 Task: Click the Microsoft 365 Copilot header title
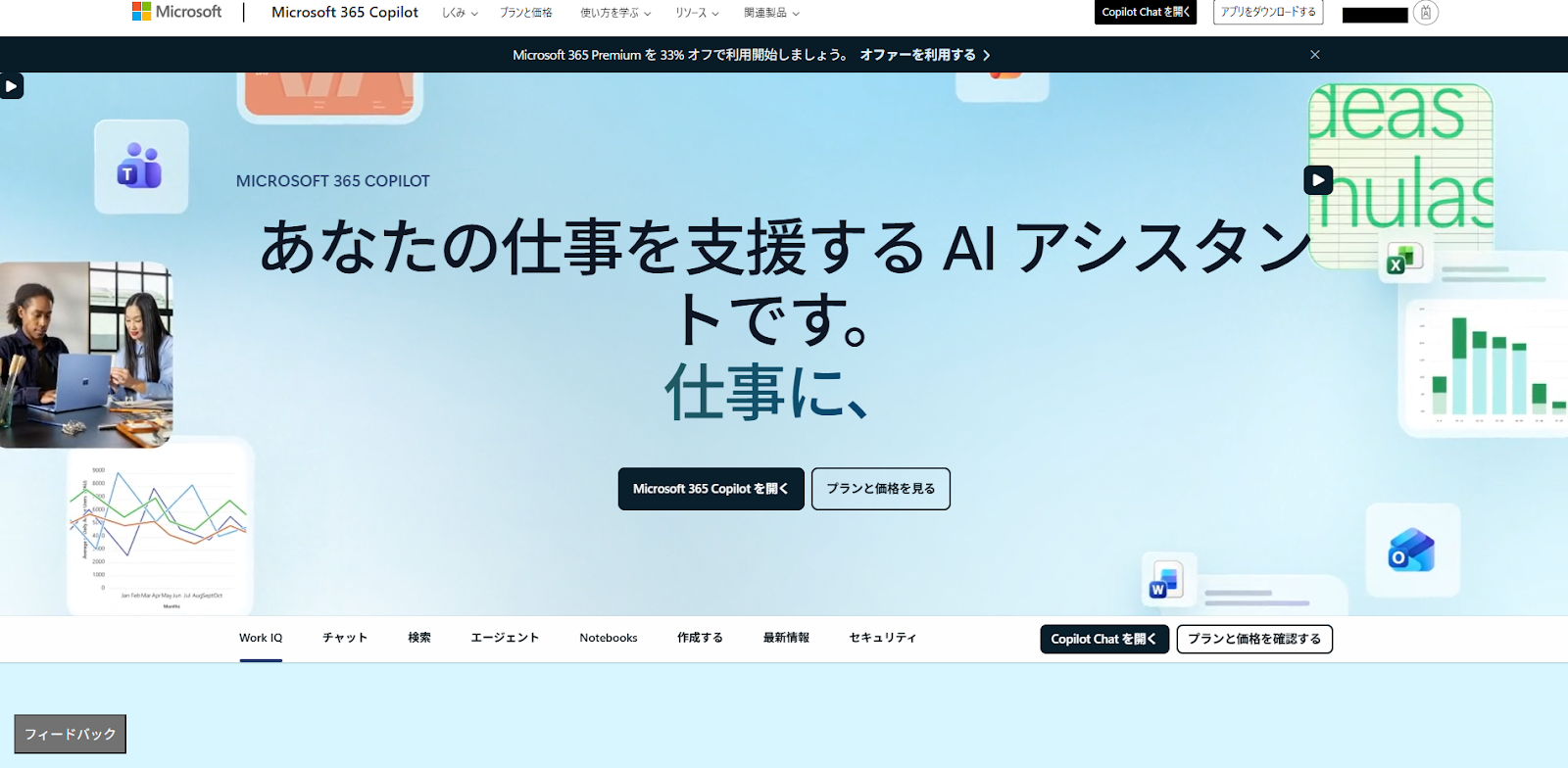pyautogui.click(x=345, y=12)
